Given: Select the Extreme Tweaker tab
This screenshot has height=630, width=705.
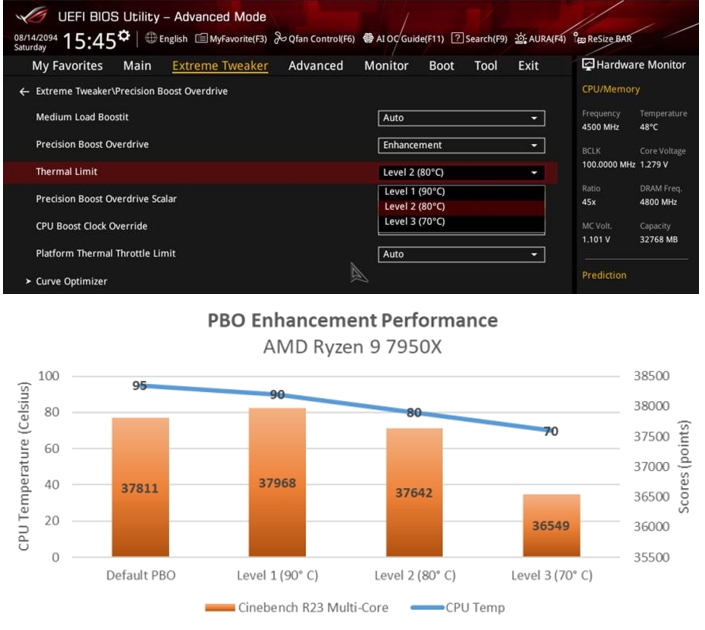Looking at the screenshot, I should (220, 66).
